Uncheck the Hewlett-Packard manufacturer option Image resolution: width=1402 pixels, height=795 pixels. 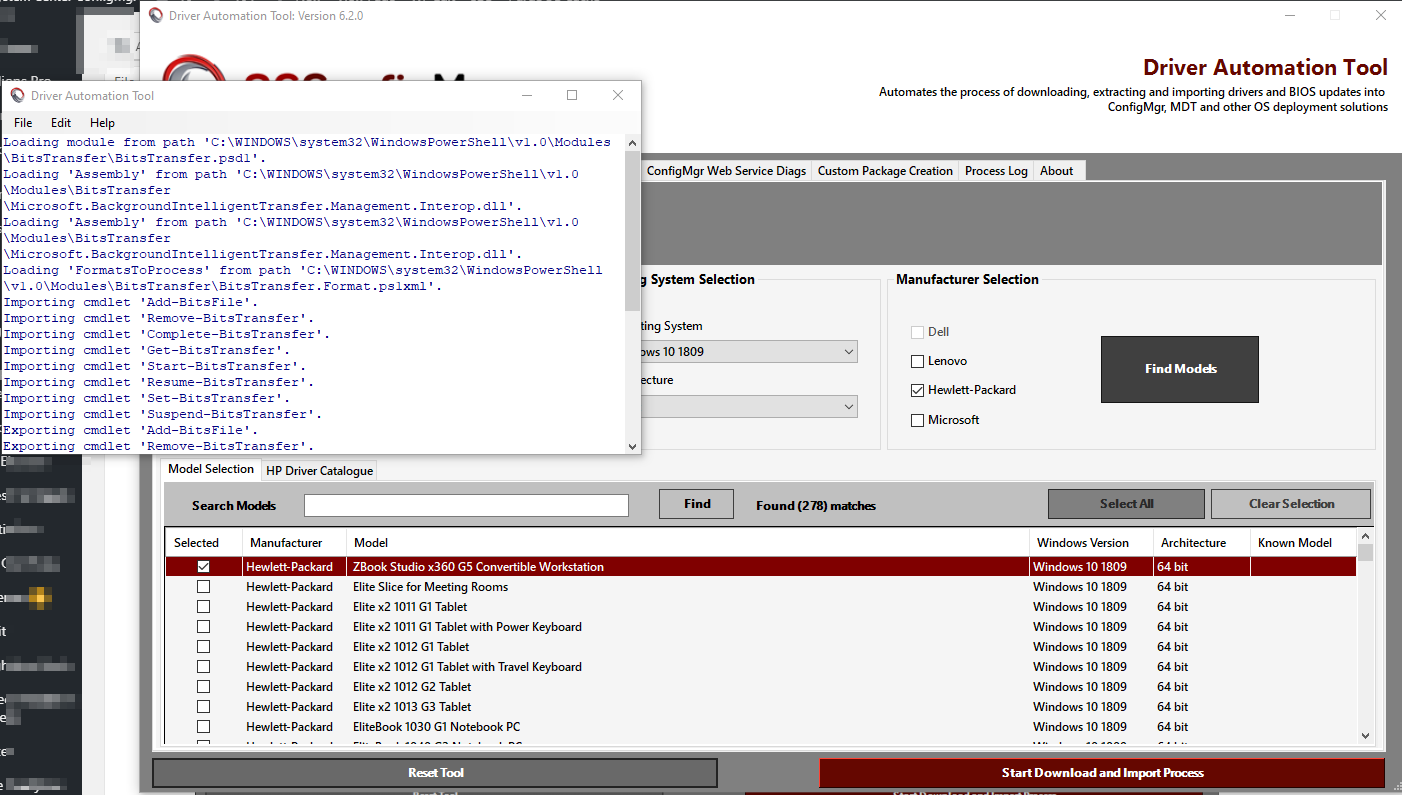[916, 390]
